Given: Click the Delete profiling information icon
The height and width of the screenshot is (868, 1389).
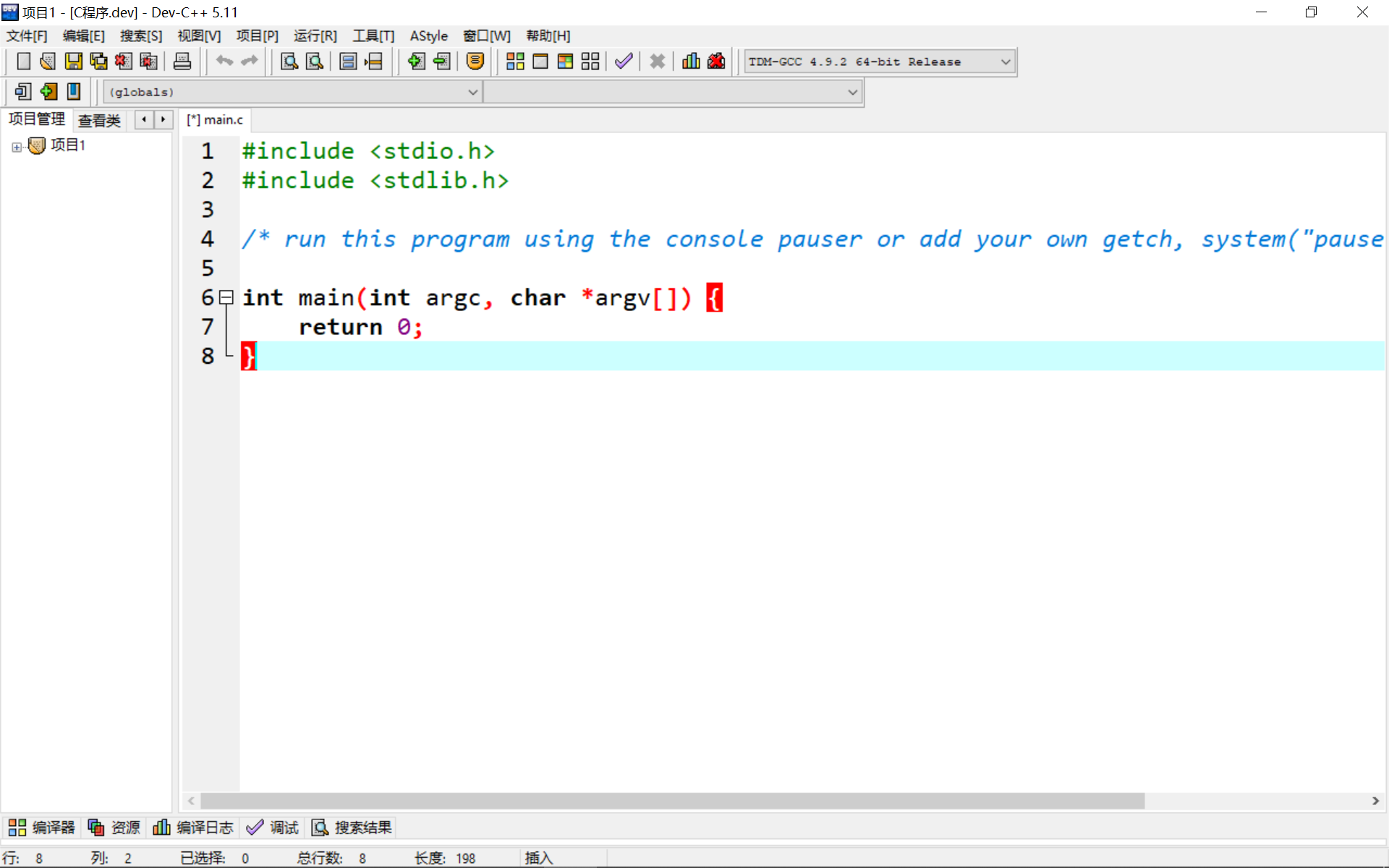Looking at the screenshot, I should coord(716,61).
